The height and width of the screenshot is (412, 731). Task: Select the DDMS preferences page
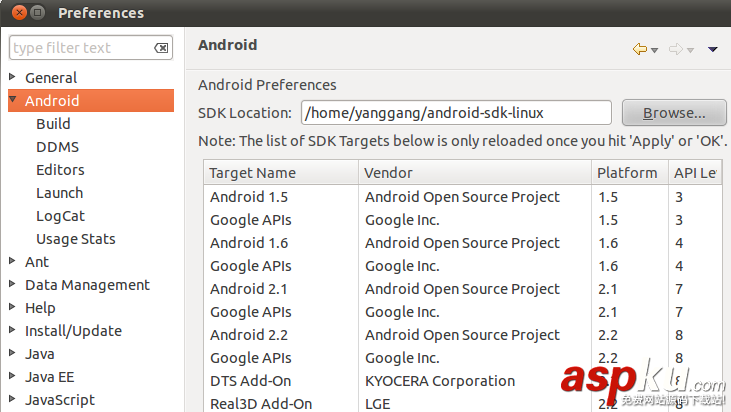pos(57,146)
